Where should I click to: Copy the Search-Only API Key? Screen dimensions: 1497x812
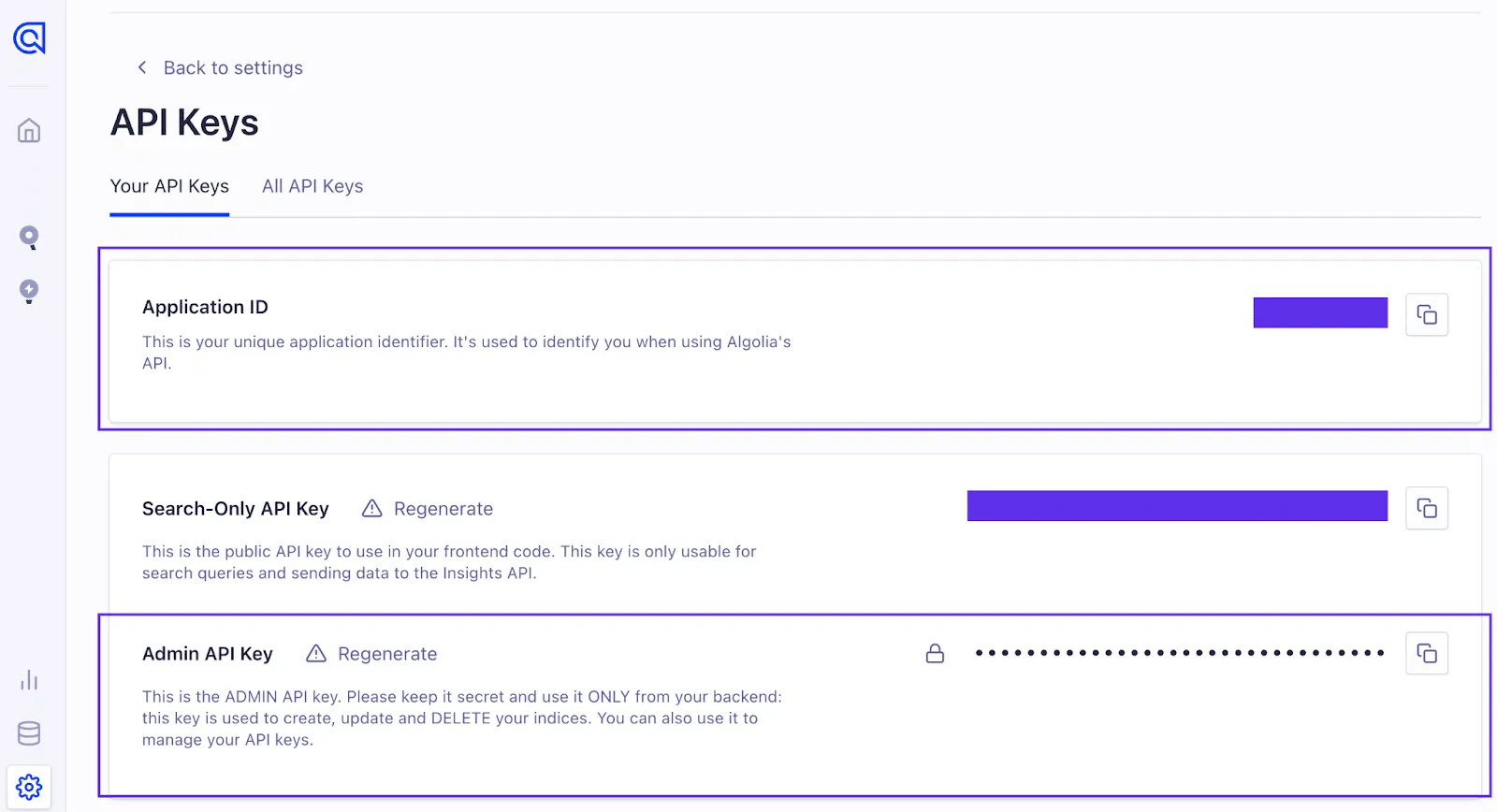pyautogui.click(x=1426, y=508)
